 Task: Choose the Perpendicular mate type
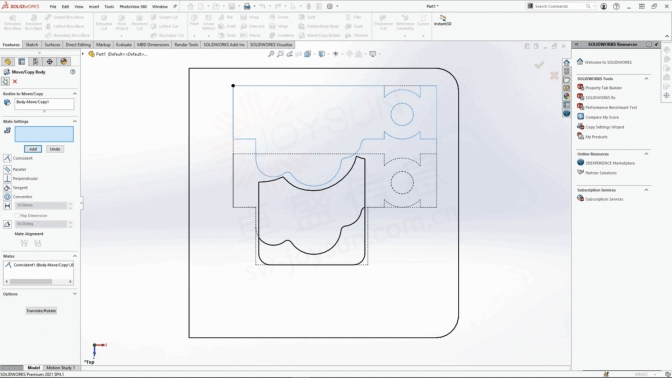pyautogui.click(x=7, y=178)
